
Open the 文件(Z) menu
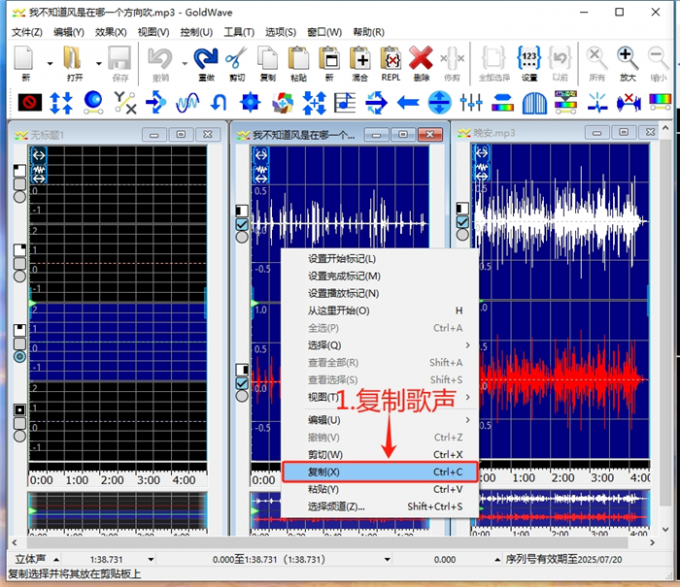[x=27, y=32]
